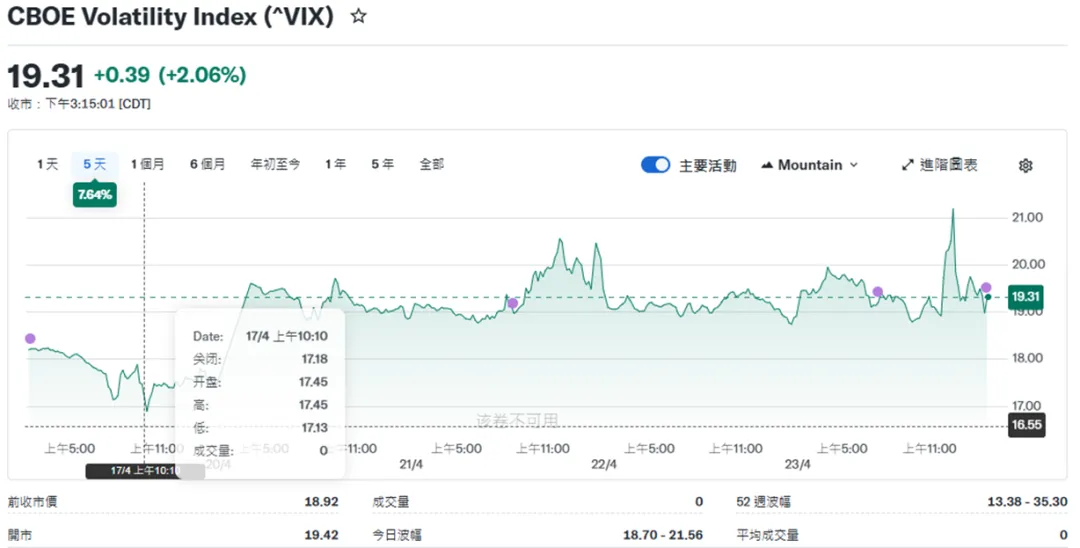Click the chart peak spike above 21.00

953,211
